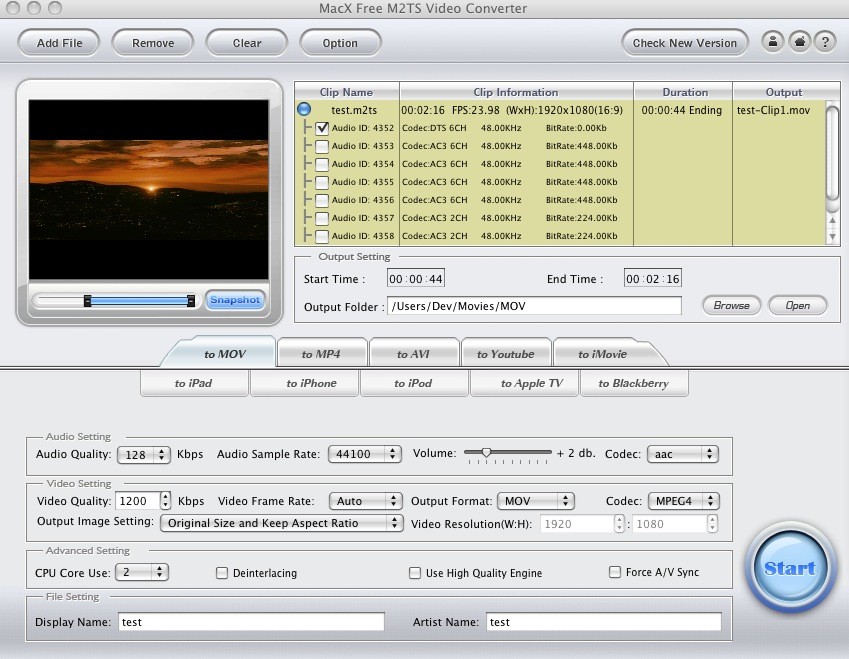849x659 pixels.
Task: Enable the Deinterlacing checkbox
Action: pyautogui.click(x=222, y=573)
